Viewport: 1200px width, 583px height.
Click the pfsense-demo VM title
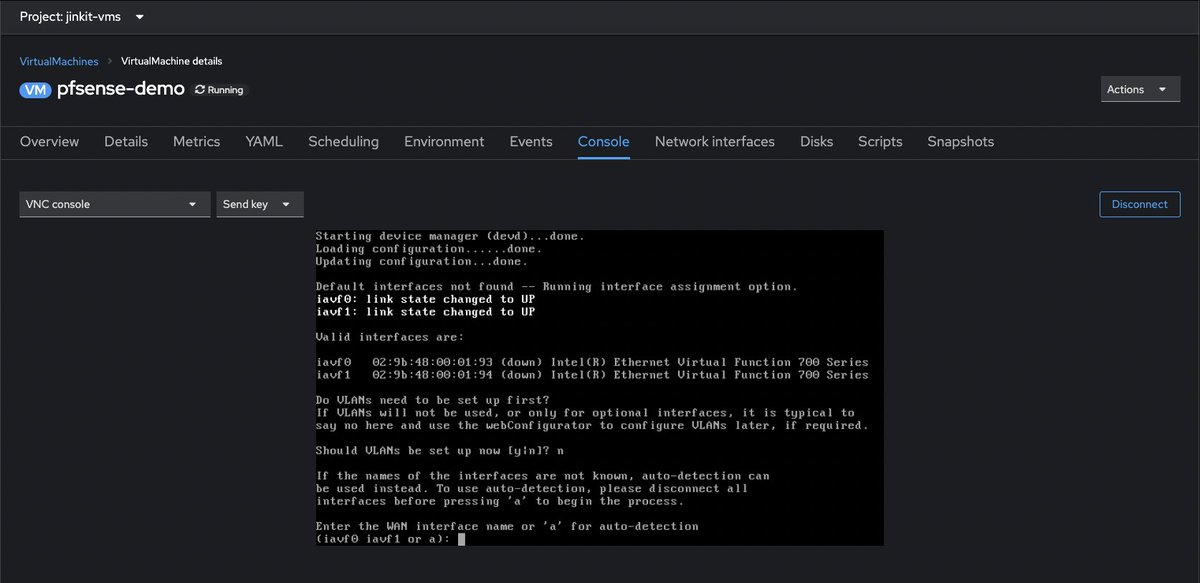point(121,89)
